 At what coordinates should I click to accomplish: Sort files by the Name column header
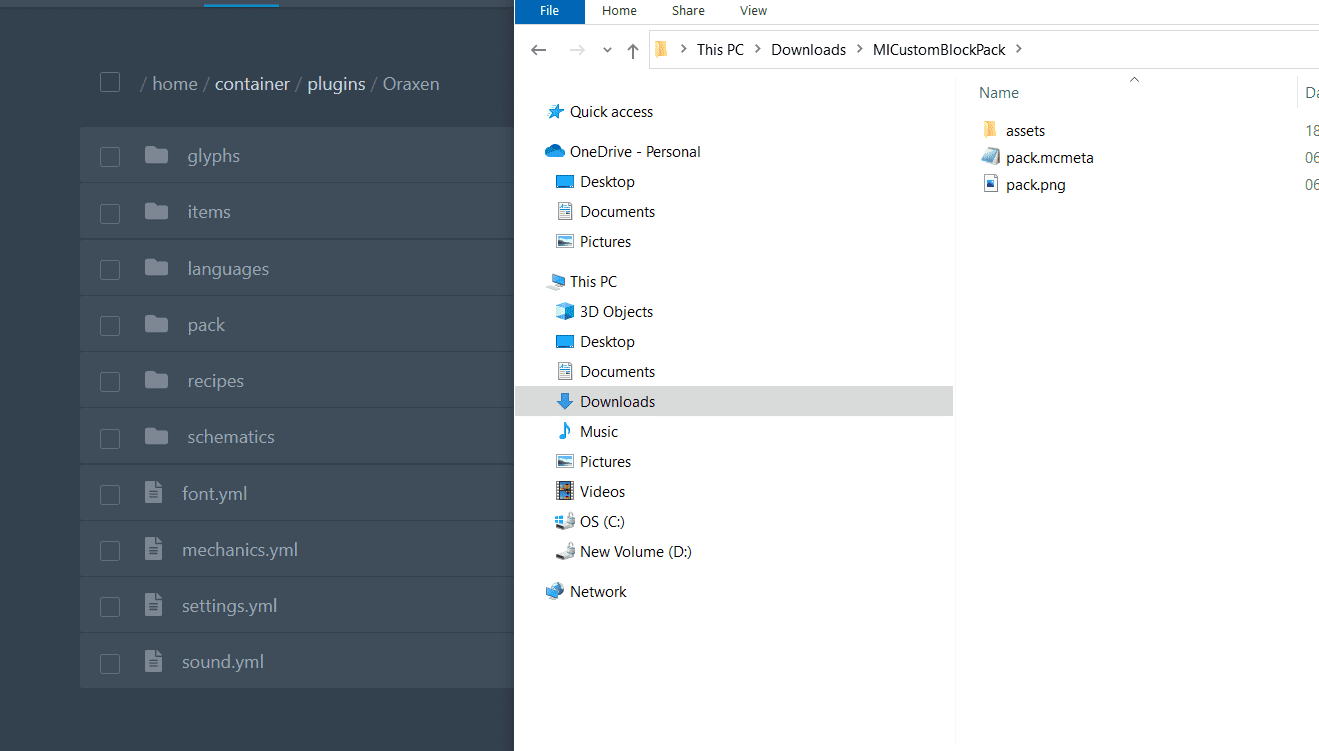(x=999, y=93)
